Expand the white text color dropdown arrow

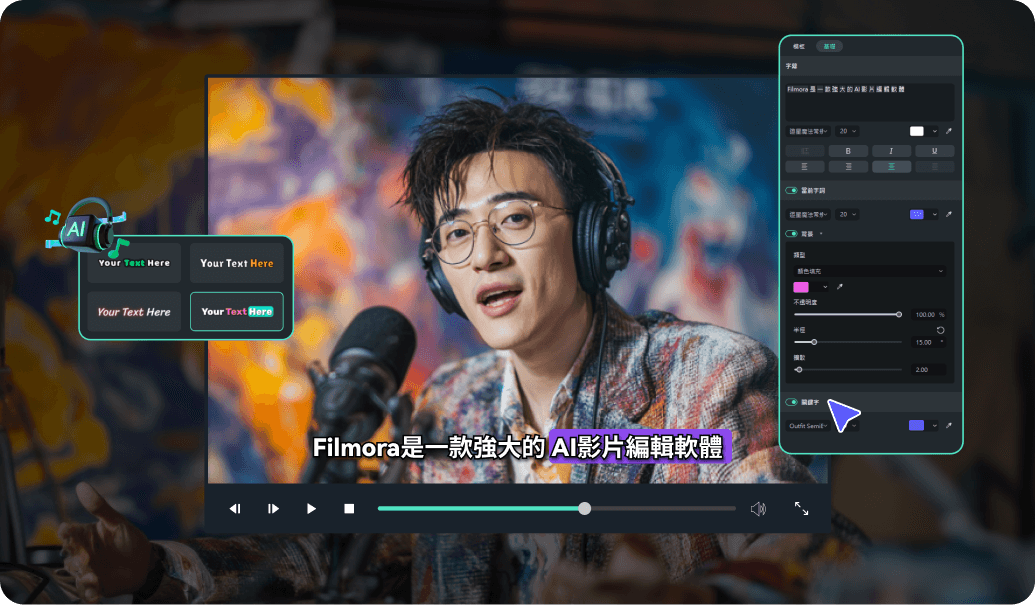pyautogui.click(x=935, y=131)
